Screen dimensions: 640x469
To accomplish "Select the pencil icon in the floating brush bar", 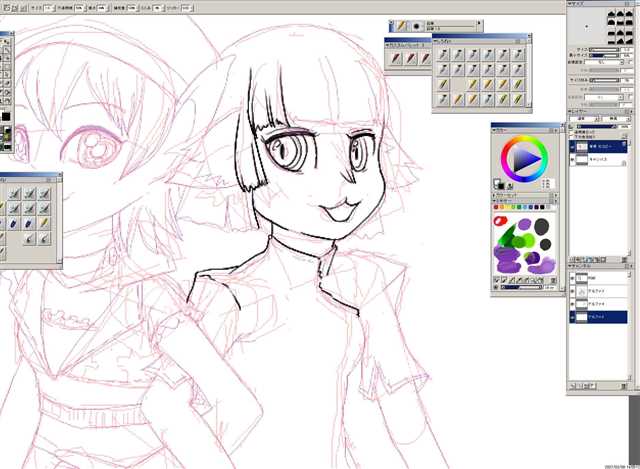I will tap(401, 26).
